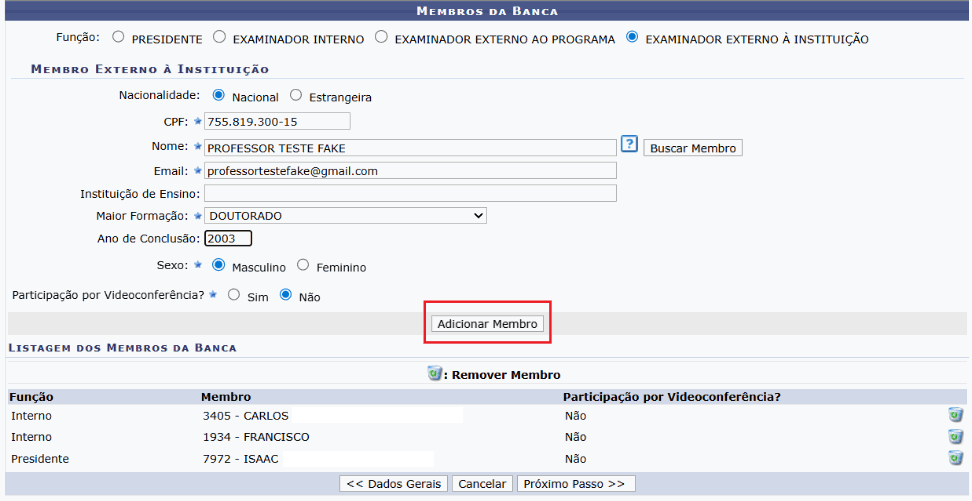Viewport: 972px width, 501px height.
Task: Select EXAMINADOR EXTERNO AO PROGRAMA option
Action: 381,38
